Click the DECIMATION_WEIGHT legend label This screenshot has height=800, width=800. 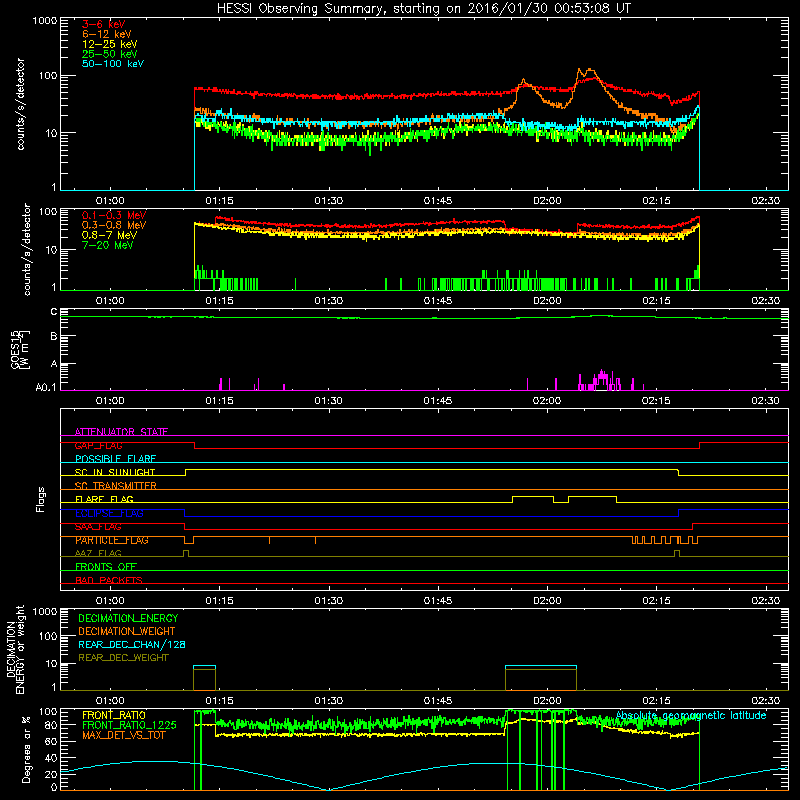coord(127,631)
